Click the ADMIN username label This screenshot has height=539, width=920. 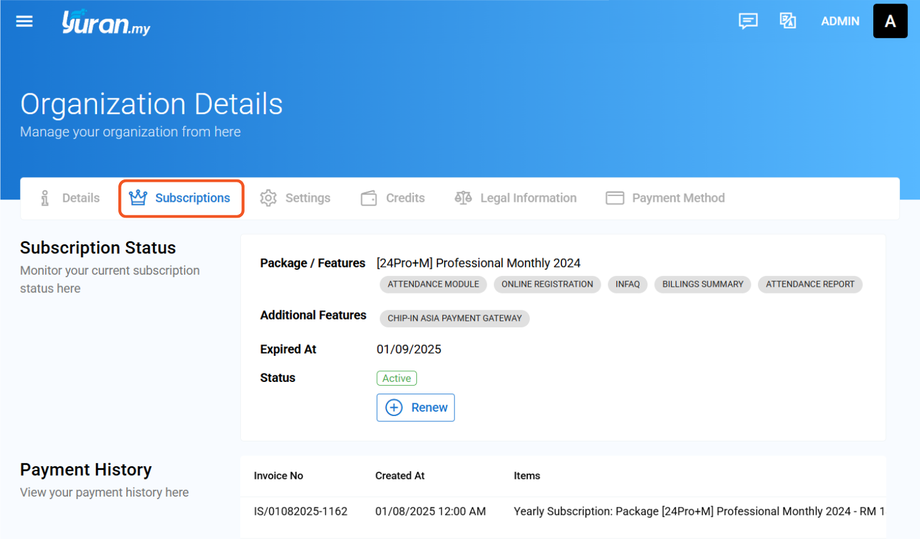tap(840, 21)
